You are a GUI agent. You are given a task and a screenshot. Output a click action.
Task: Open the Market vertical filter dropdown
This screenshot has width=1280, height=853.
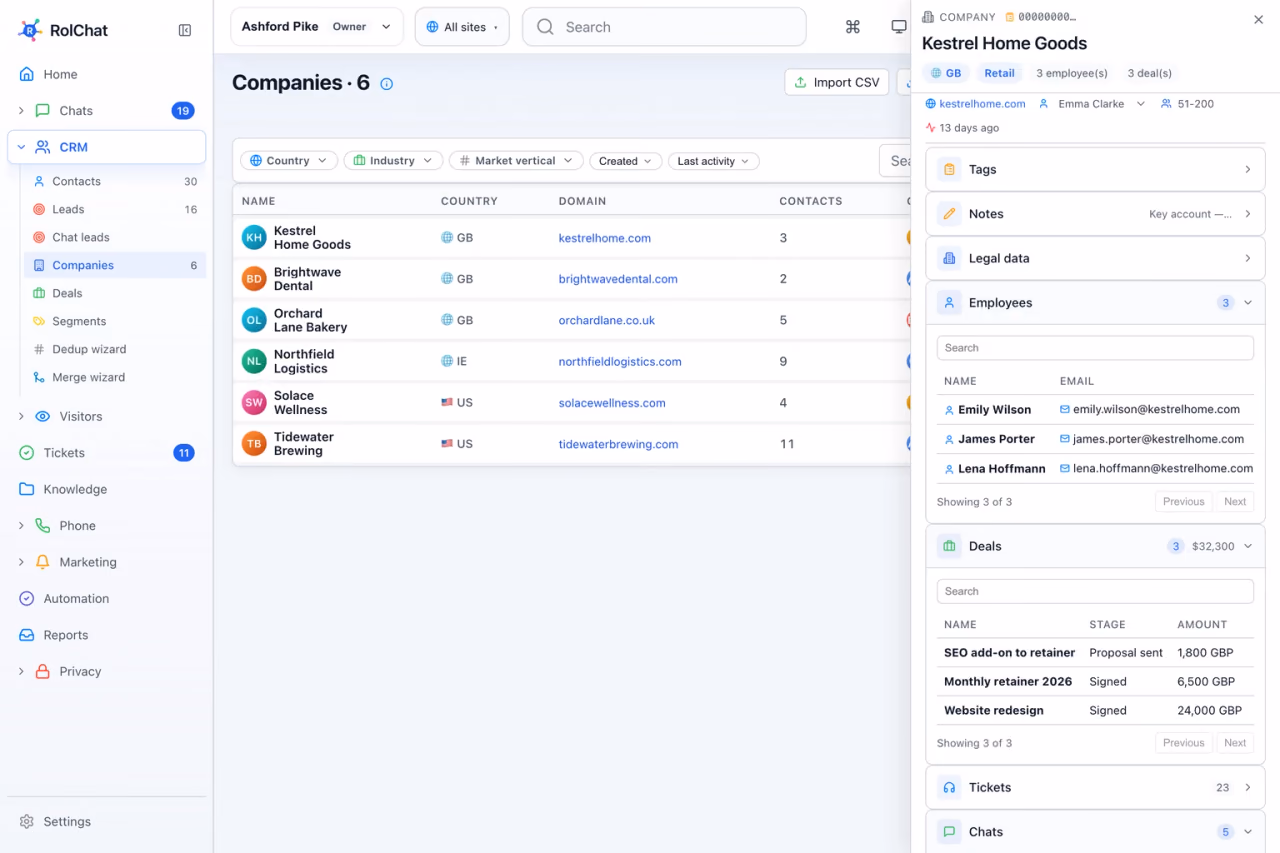pyautogui.click(x=516, y=161)
